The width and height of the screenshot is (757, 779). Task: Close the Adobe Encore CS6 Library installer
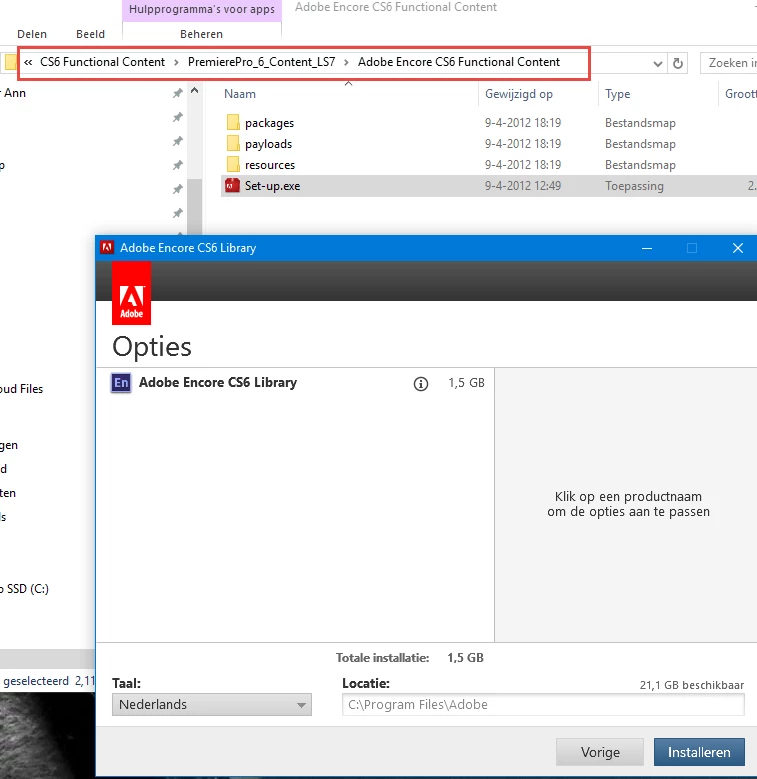pos(738,248)
